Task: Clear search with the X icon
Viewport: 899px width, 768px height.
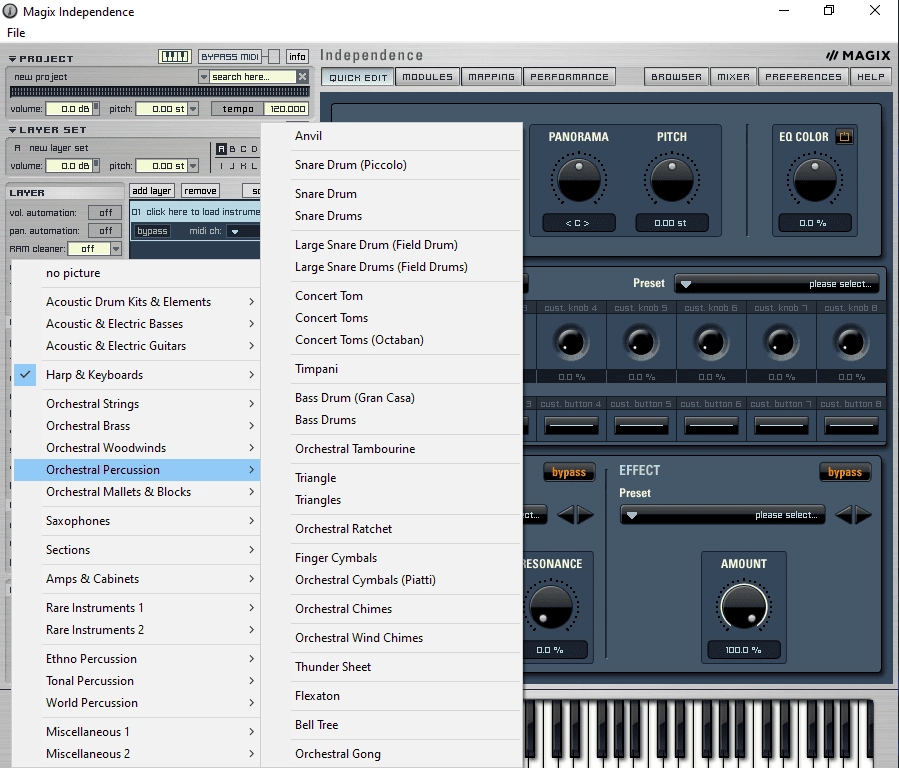Action: coord(303,76)
